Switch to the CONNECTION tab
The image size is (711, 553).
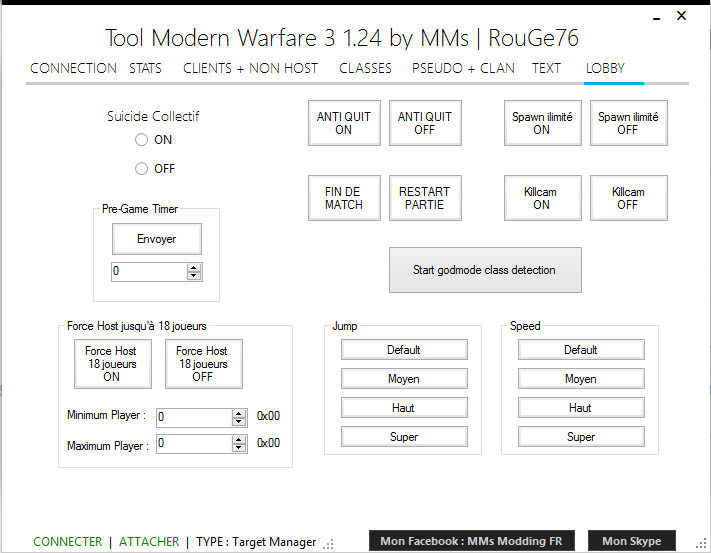pos(73,68)
